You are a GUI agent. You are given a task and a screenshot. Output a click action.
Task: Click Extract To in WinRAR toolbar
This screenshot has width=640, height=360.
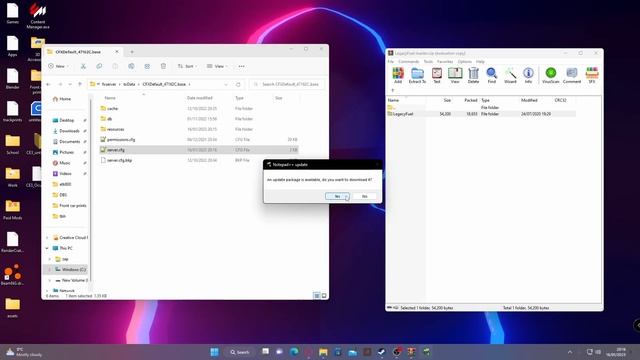[x=417, y=76]
